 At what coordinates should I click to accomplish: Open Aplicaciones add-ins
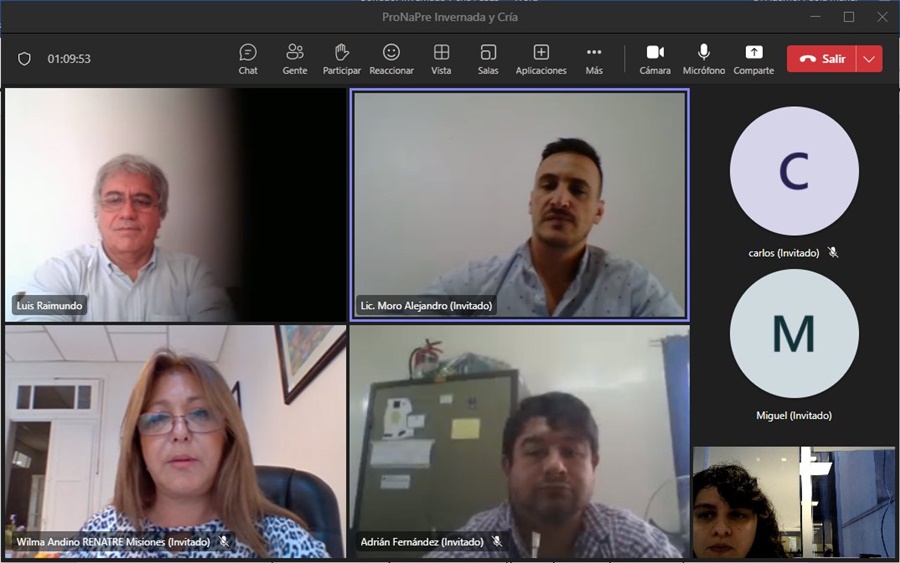click(x=541, y=58)
